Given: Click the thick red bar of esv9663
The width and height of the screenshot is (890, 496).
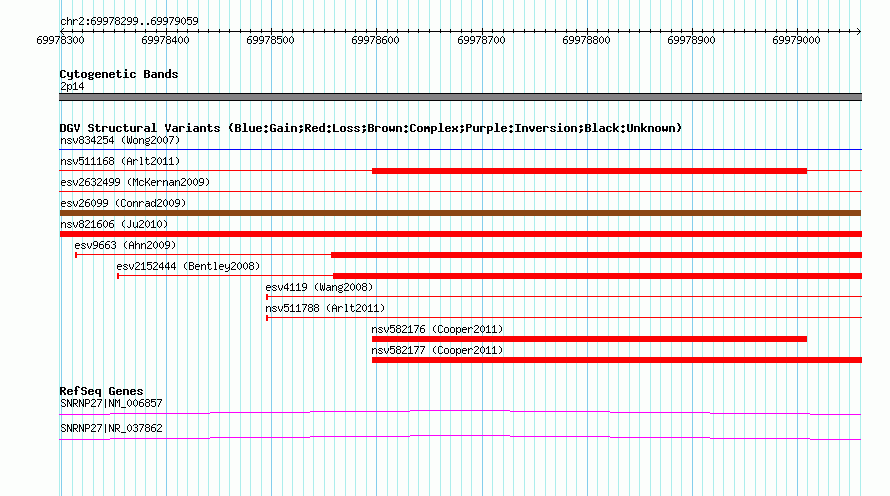Looking at the screenshot, I should (597, 255).
